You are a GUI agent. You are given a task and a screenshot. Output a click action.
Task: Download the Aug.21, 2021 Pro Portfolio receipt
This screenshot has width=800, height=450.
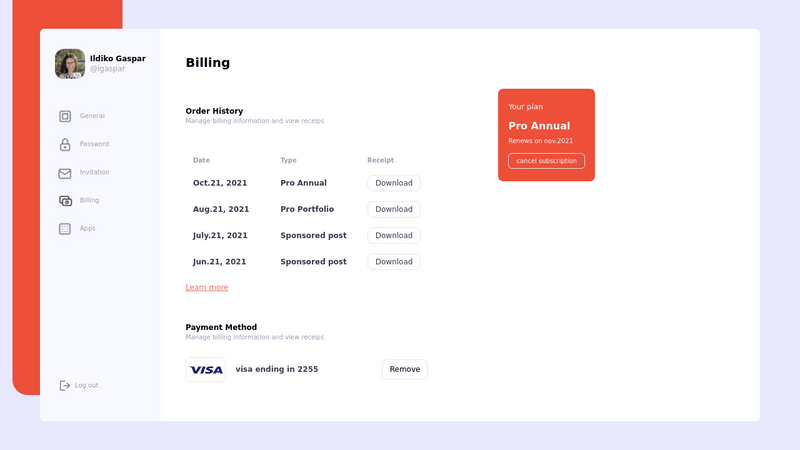click(394, 209)
